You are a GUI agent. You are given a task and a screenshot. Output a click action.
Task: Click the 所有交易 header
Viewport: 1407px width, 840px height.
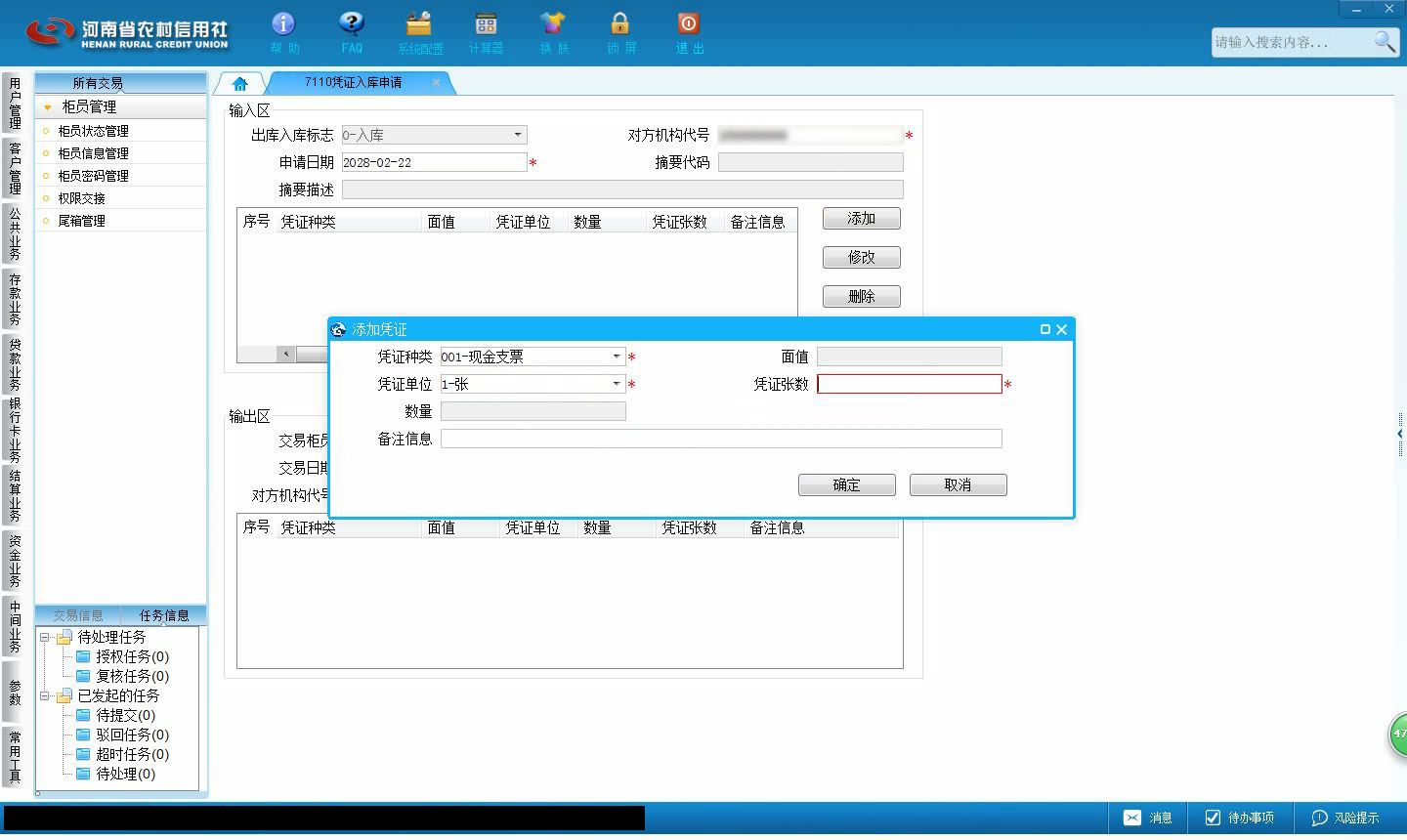pos(120,83)
